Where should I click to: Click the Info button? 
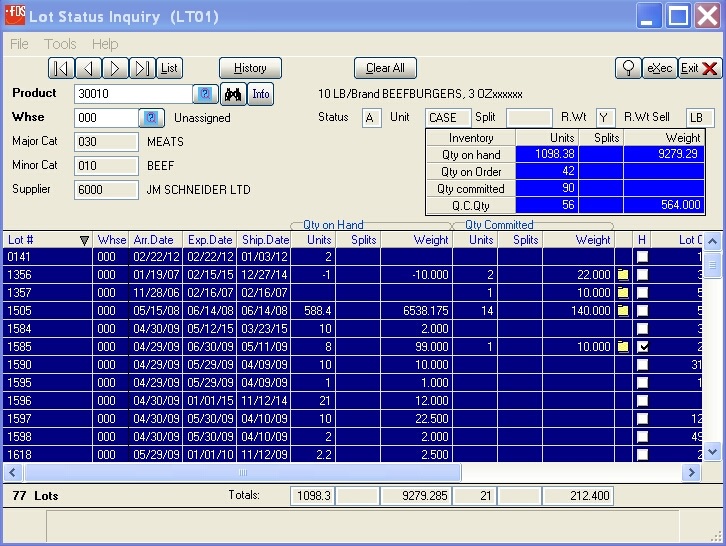(x=261, y=94)
